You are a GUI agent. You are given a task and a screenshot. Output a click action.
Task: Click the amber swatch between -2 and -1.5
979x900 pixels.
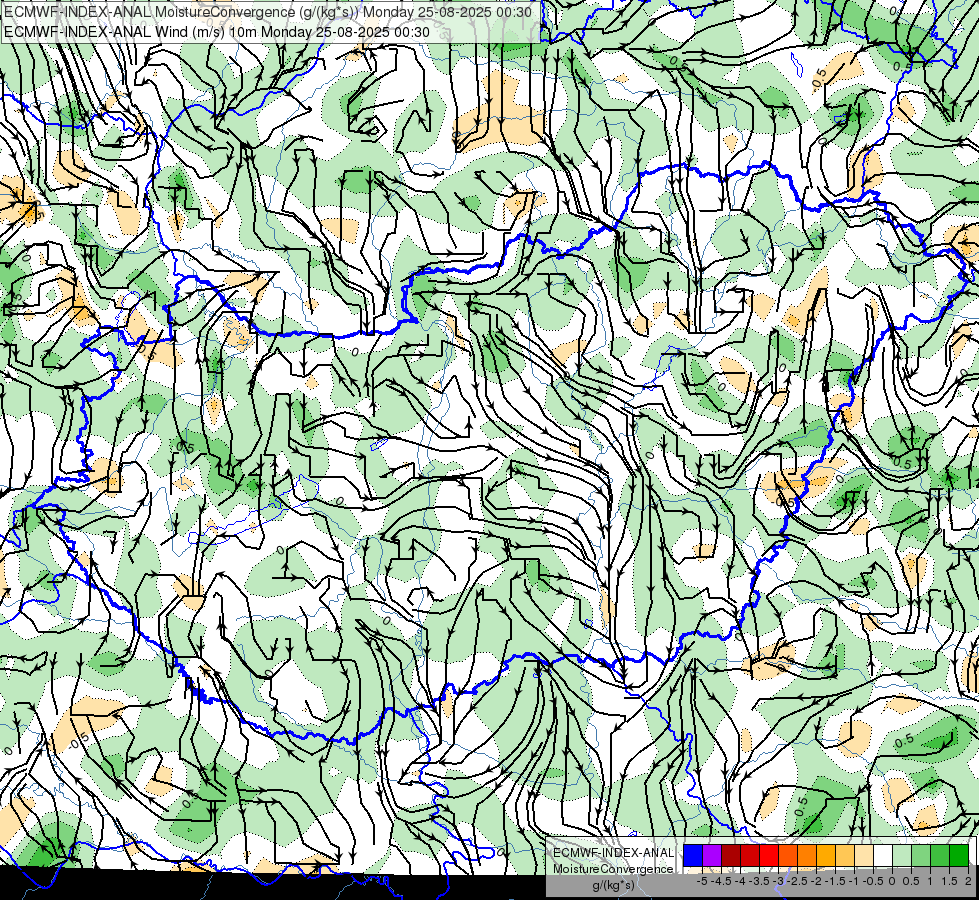pos(826,855)
